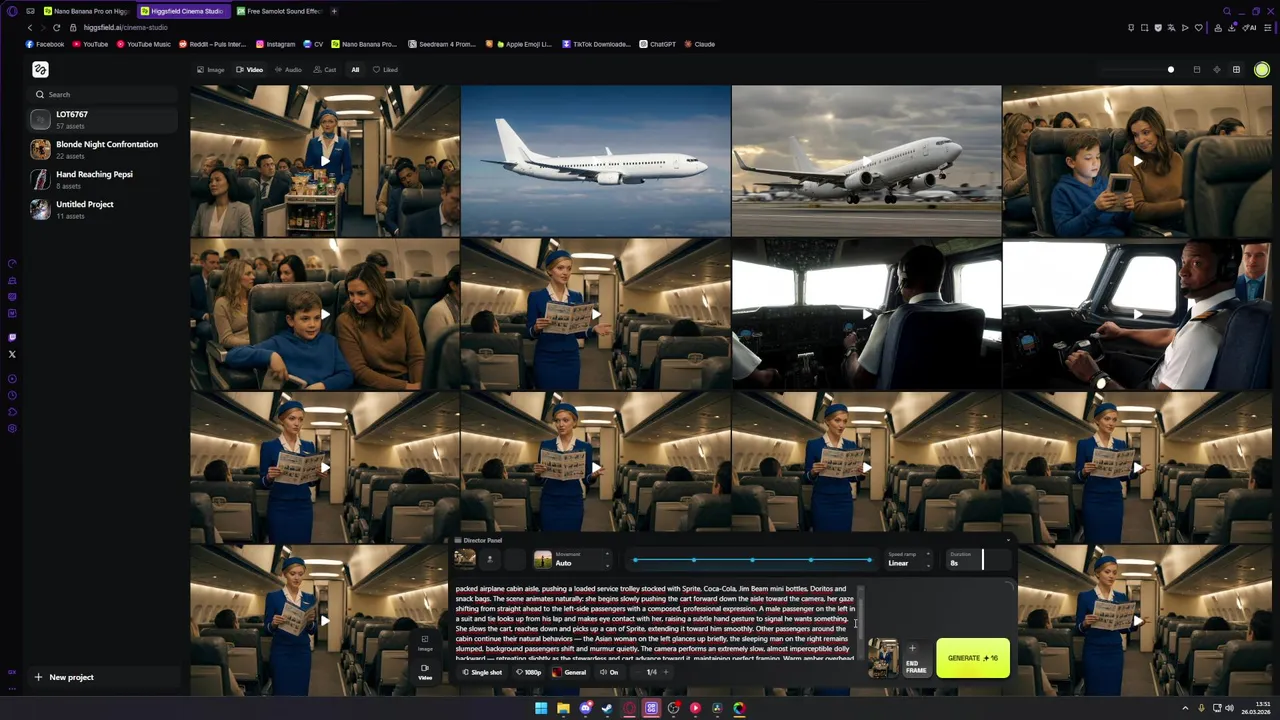Click the first speed ramp curve point

coord(635,560)
